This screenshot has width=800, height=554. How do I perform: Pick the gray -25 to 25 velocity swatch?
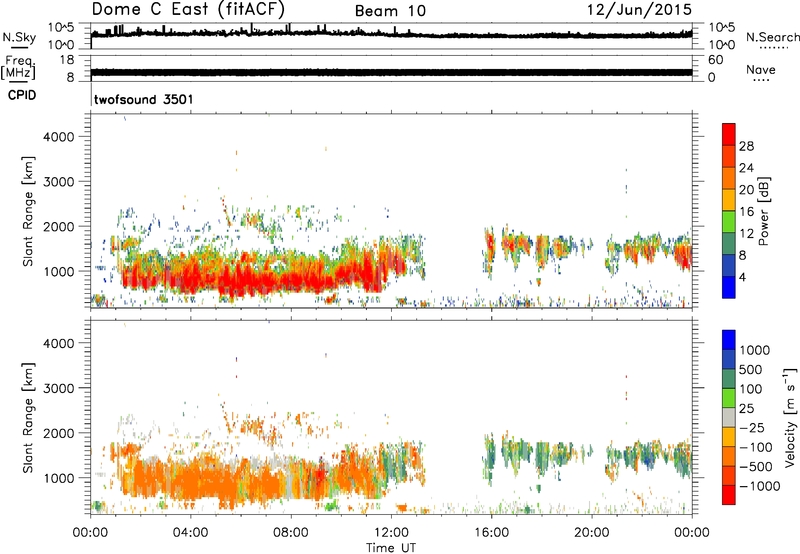(x=729, y=417)
